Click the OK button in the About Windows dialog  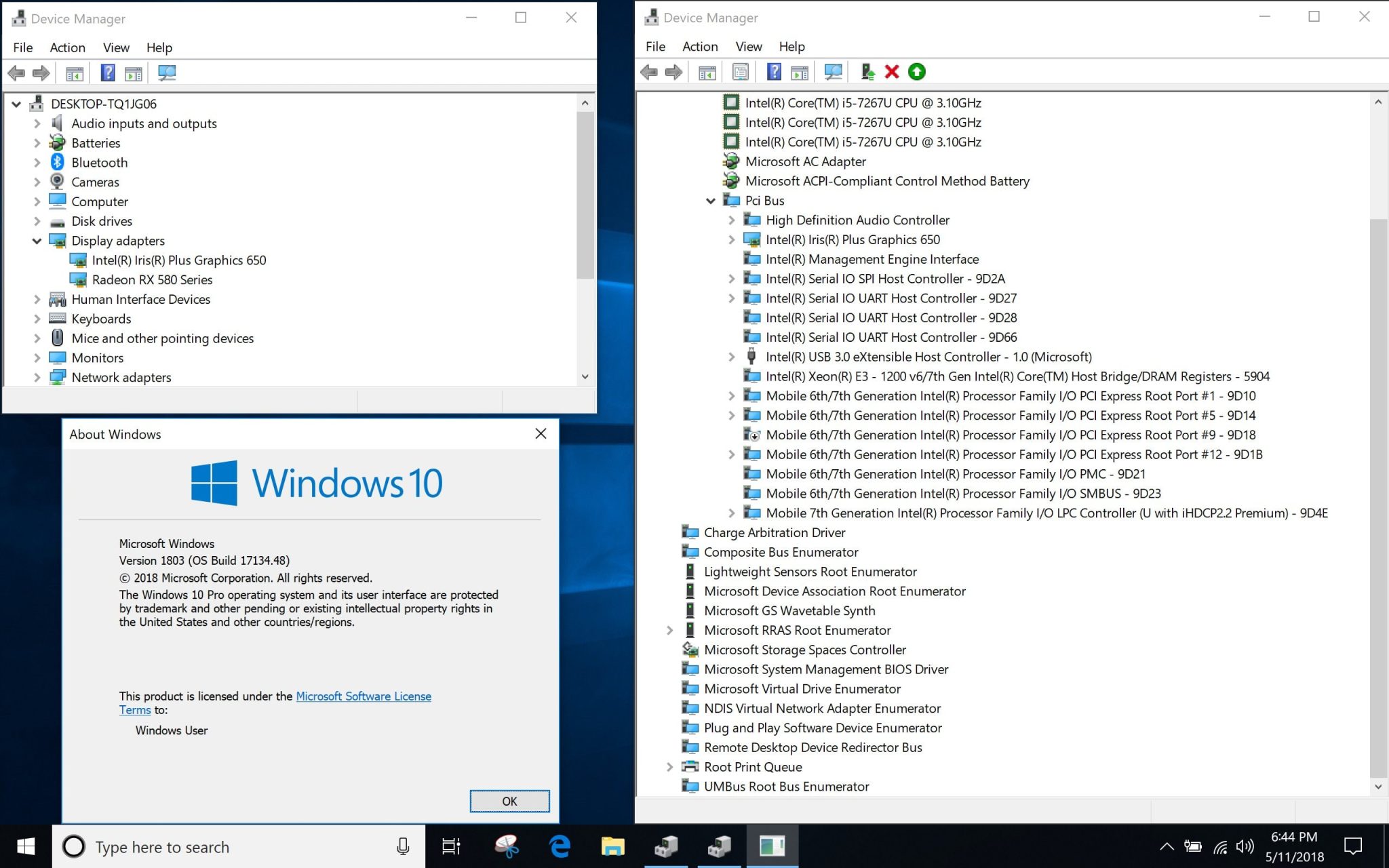[x=509, y=801]
